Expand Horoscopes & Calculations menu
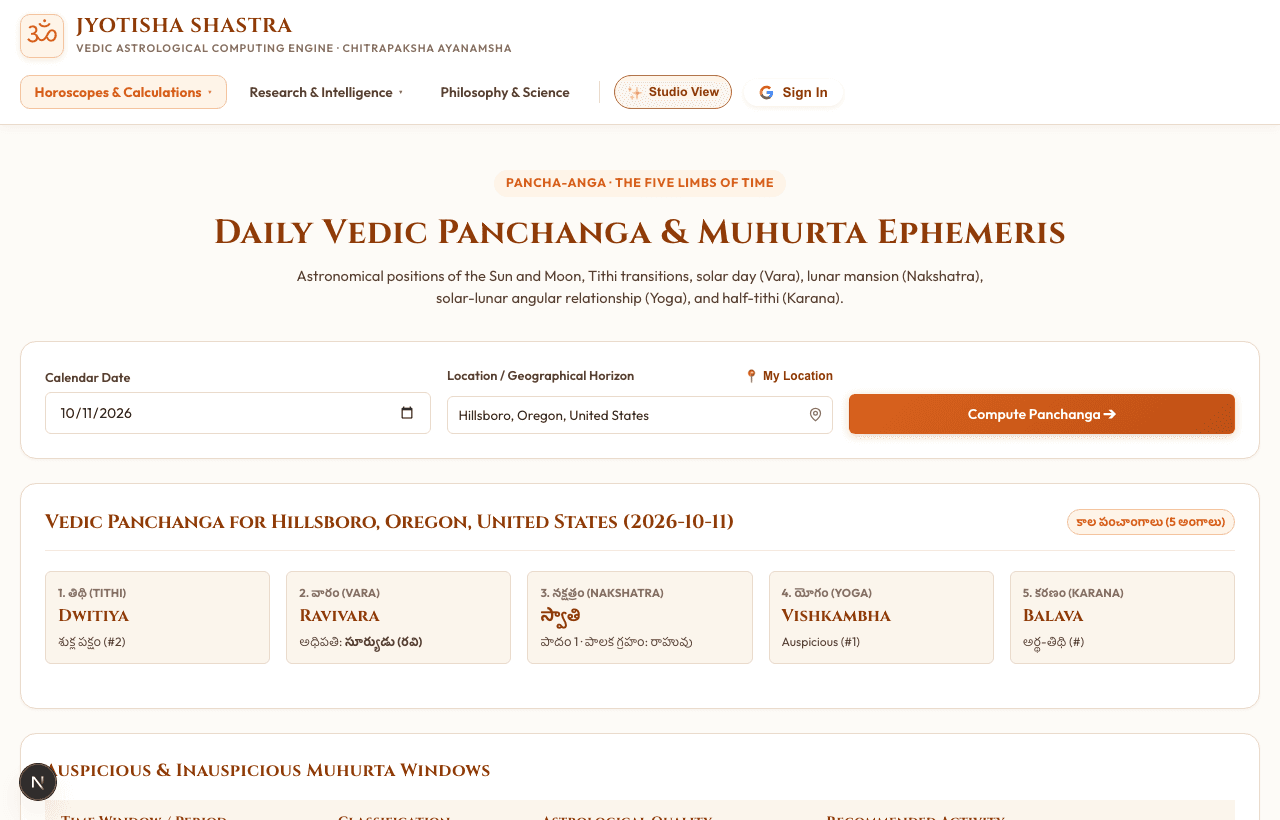Image resolution: width=1280 pixels, height=820 pixels. coord(123,92)
